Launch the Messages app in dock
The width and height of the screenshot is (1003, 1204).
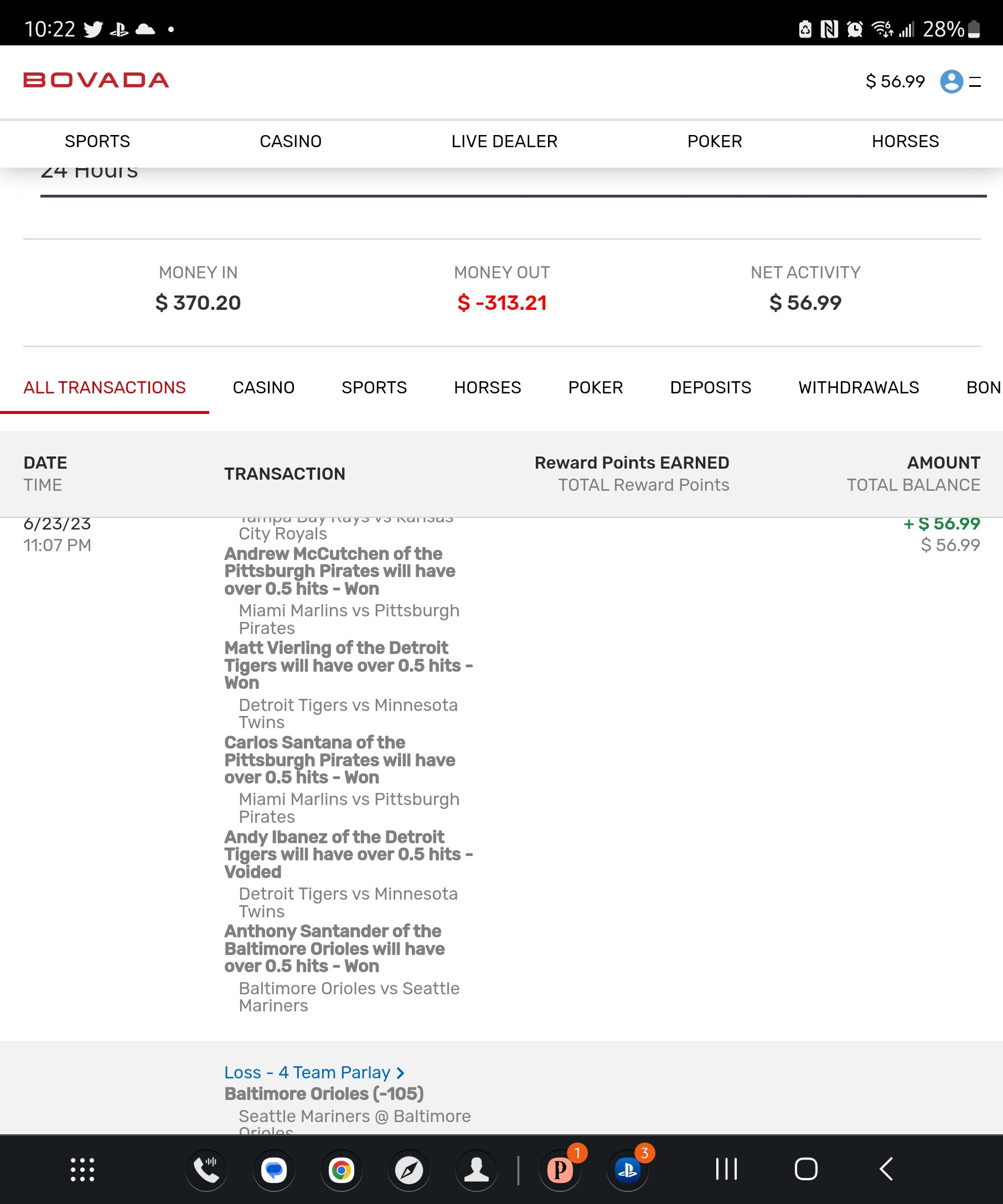[x=274, y=1170]
